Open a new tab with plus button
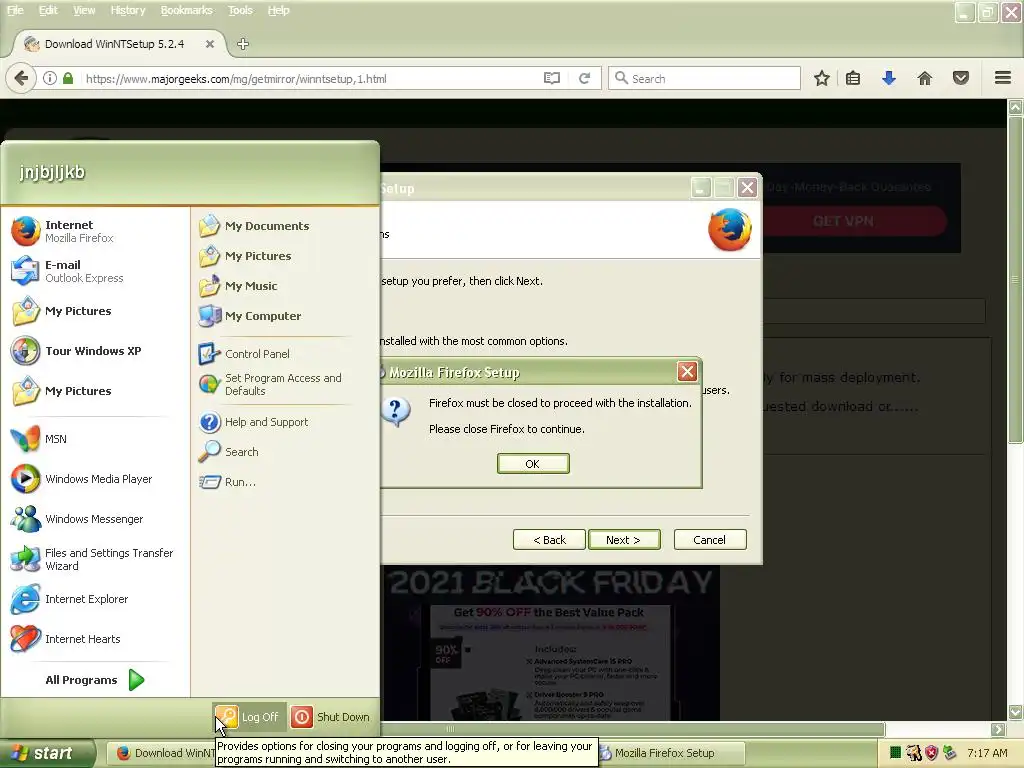Viewport: 1024px width, 768px height. [243, 44]
